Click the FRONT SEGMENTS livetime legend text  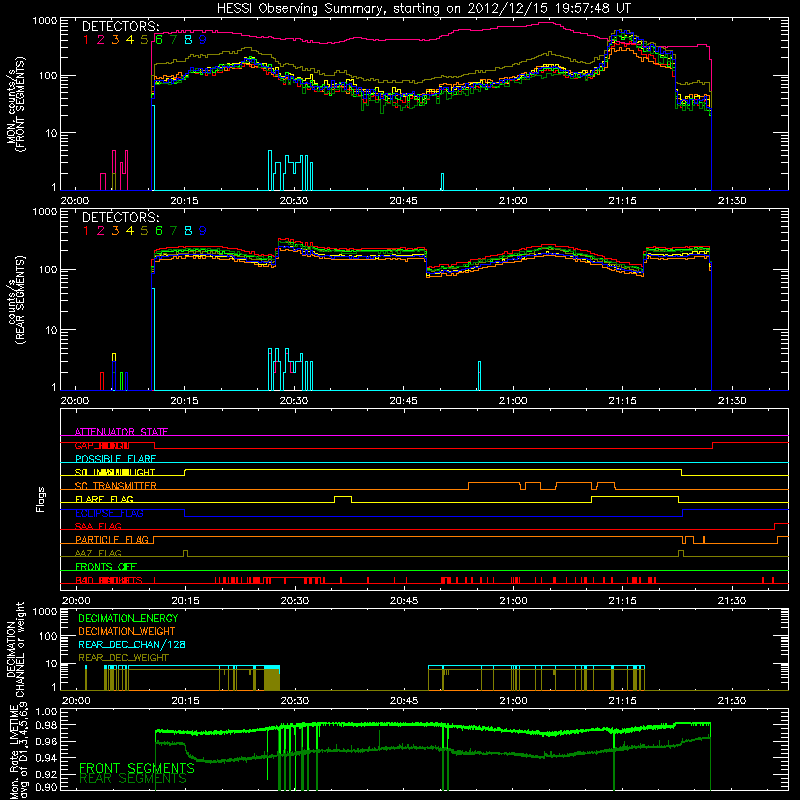click(x=137, y=768)
